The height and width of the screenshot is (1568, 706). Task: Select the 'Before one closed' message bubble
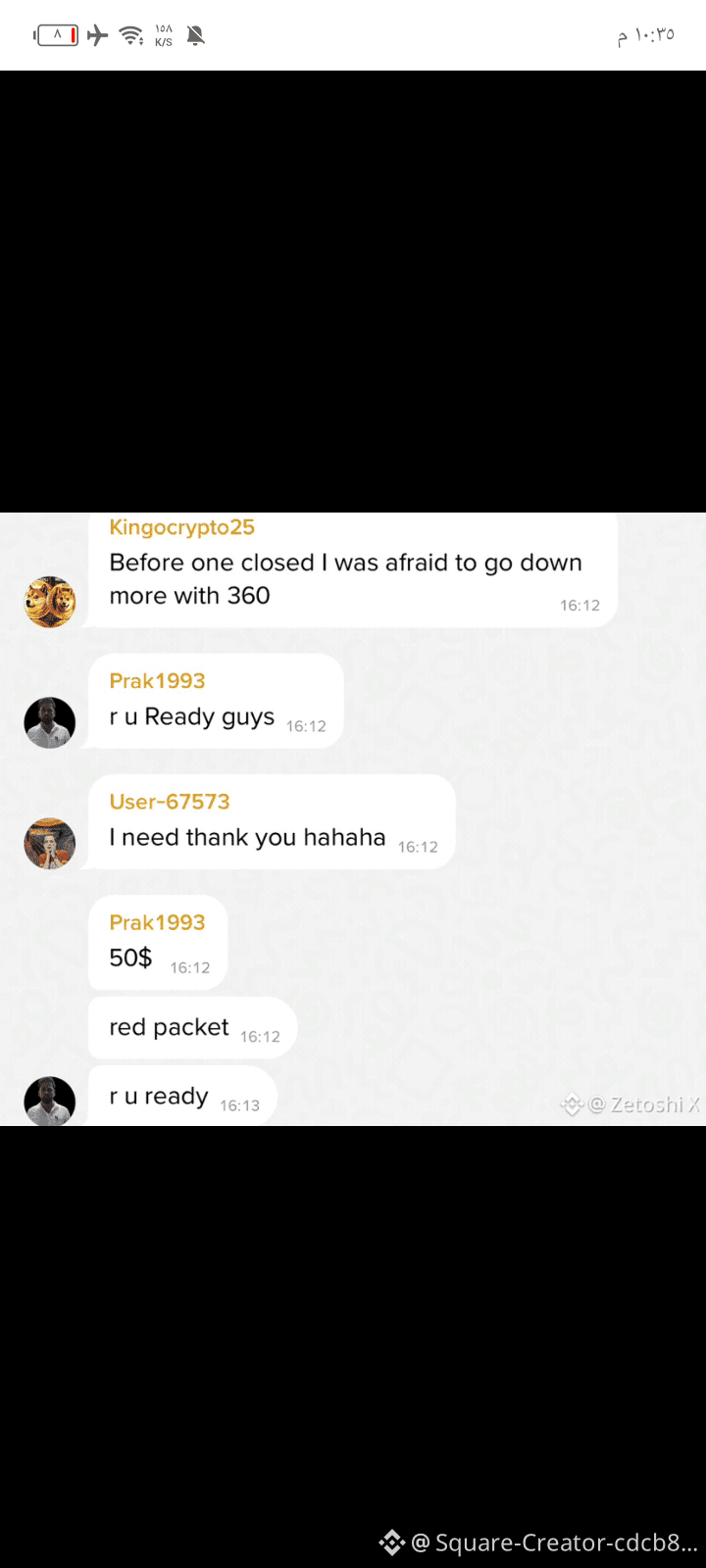[353, 570]
